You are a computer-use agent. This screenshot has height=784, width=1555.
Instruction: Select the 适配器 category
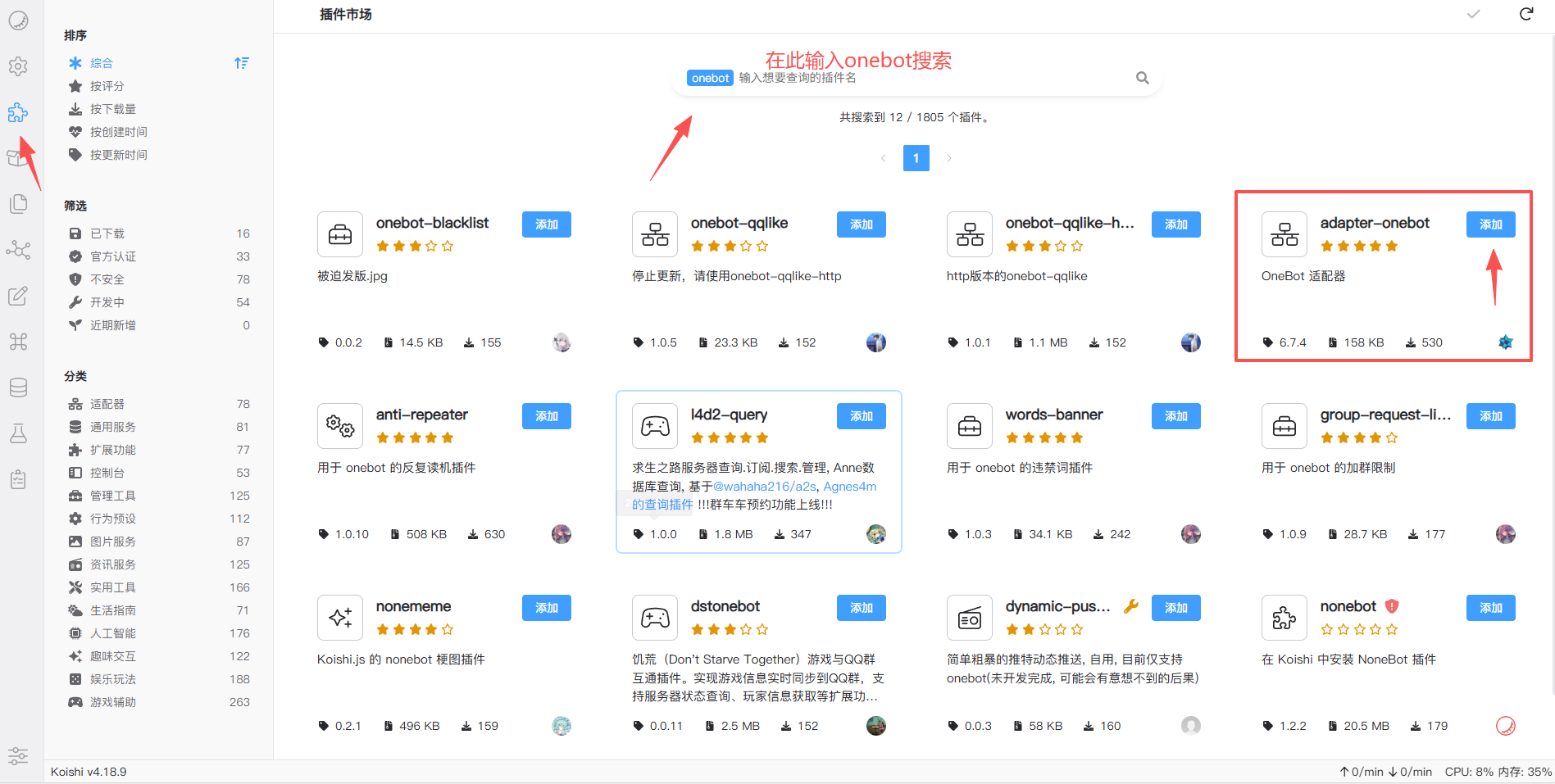pyautogui.click(x=107, y=403)
